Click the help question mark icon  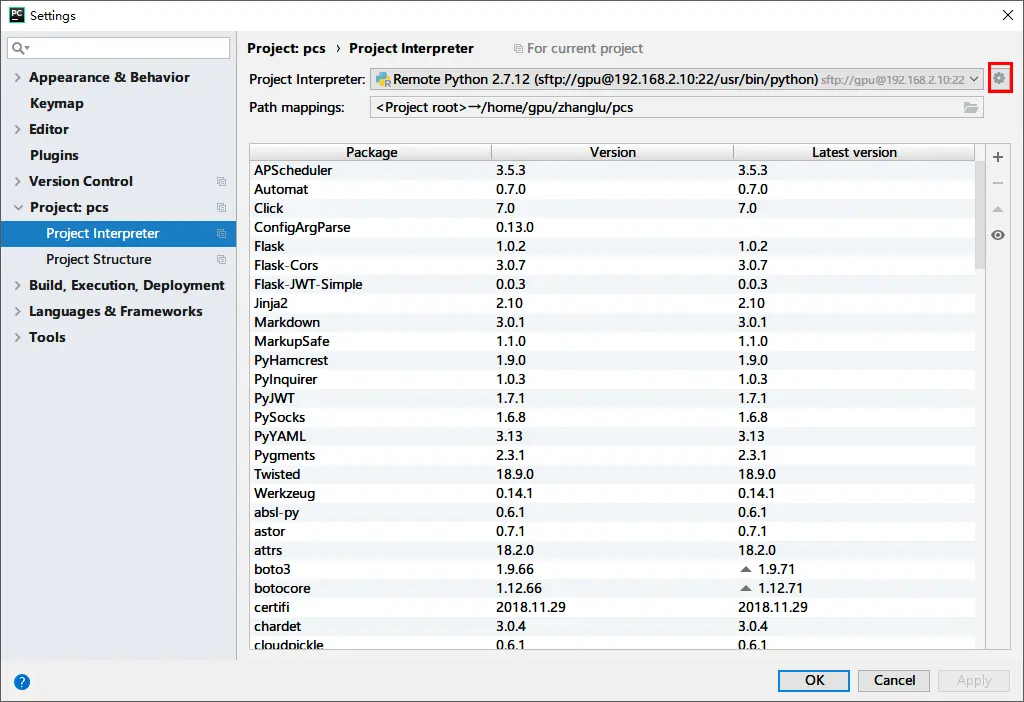click(22, 682)
